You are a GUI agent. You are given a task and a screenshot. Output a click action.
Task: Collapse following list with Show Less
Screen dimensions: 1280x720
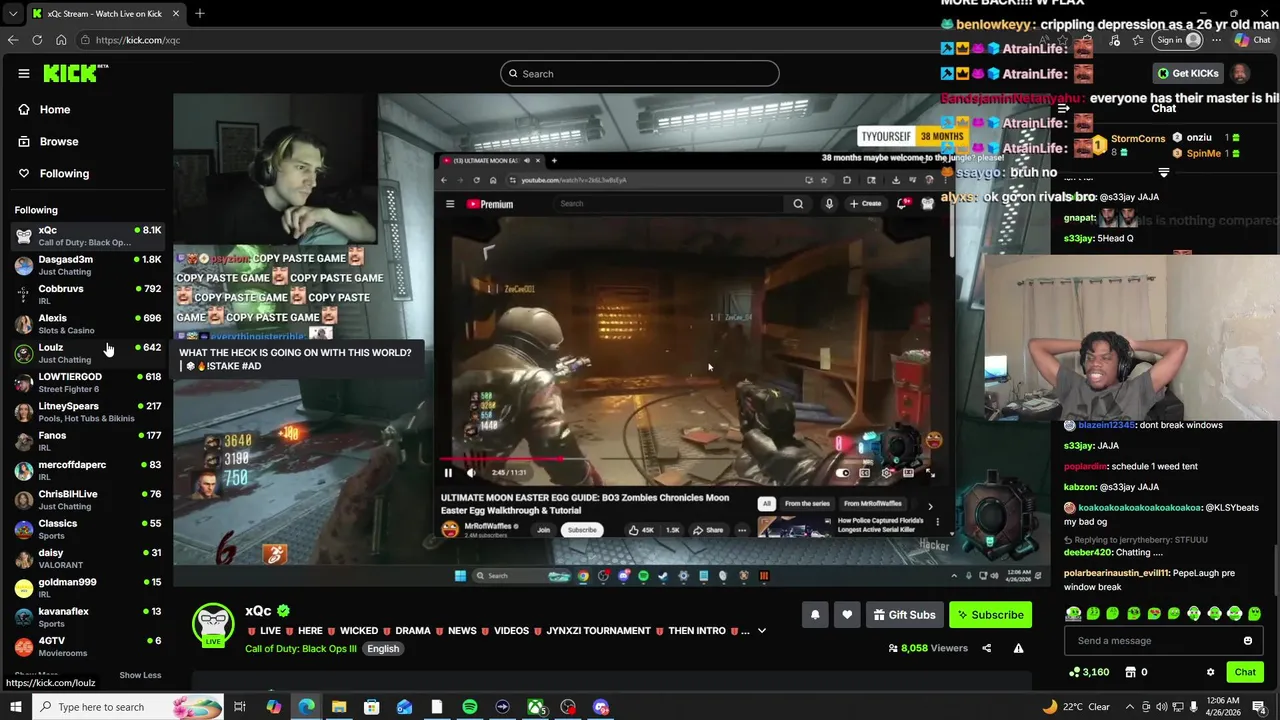click(x=140, y=675)
